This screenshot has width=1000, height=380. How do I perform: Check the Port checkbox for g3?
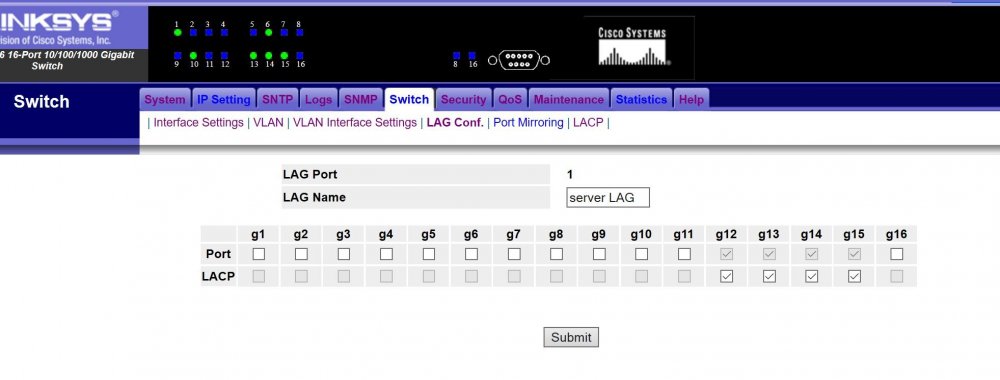(344, 254)
